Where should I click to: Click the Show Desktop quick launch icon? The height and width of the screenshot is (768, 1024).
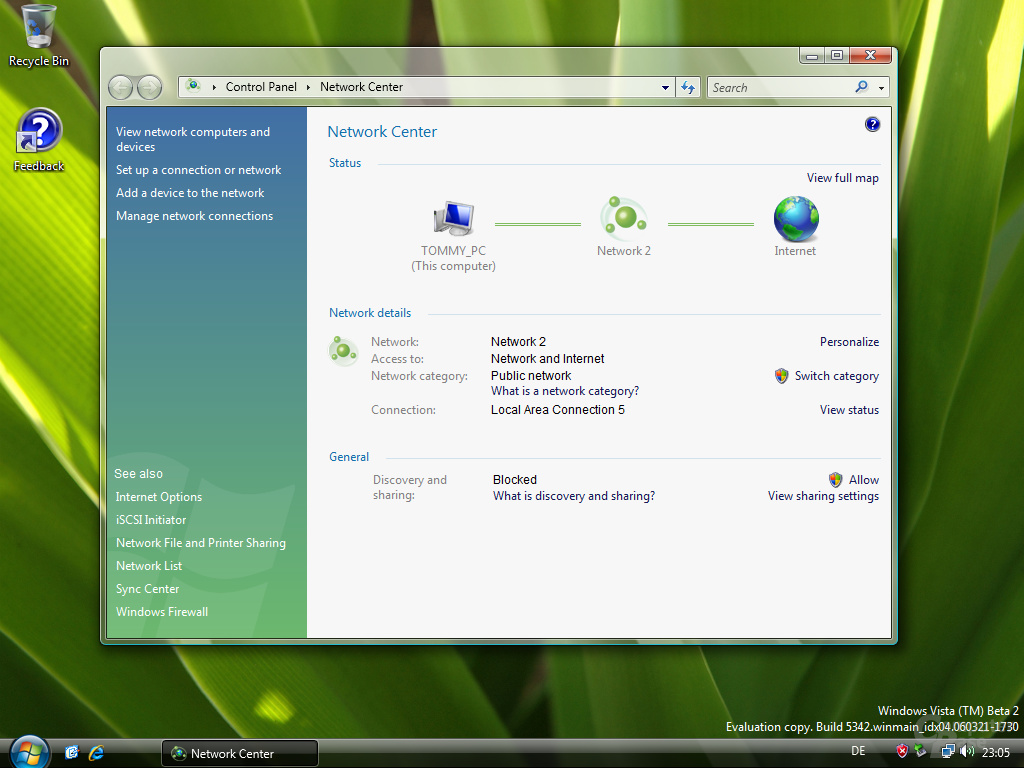click(72, 752)
